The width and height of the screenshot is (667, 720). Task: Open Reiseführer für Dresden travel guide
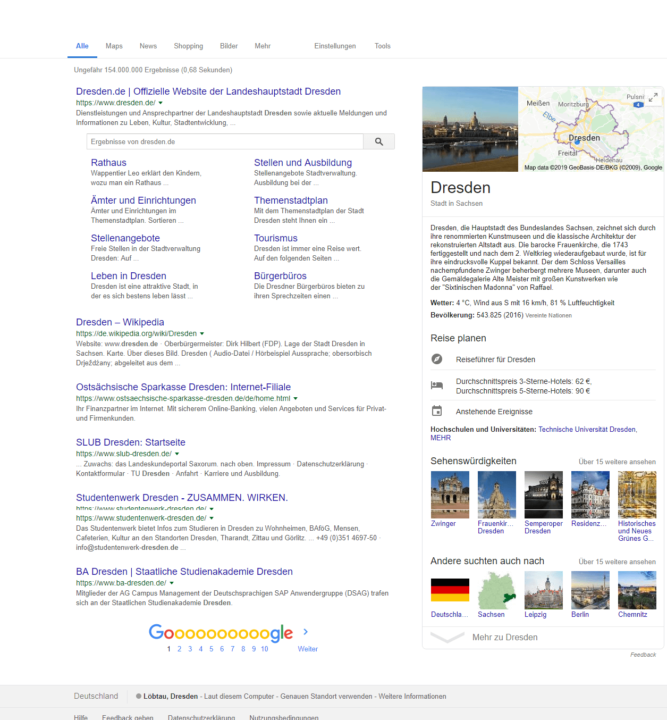[495, 360]
